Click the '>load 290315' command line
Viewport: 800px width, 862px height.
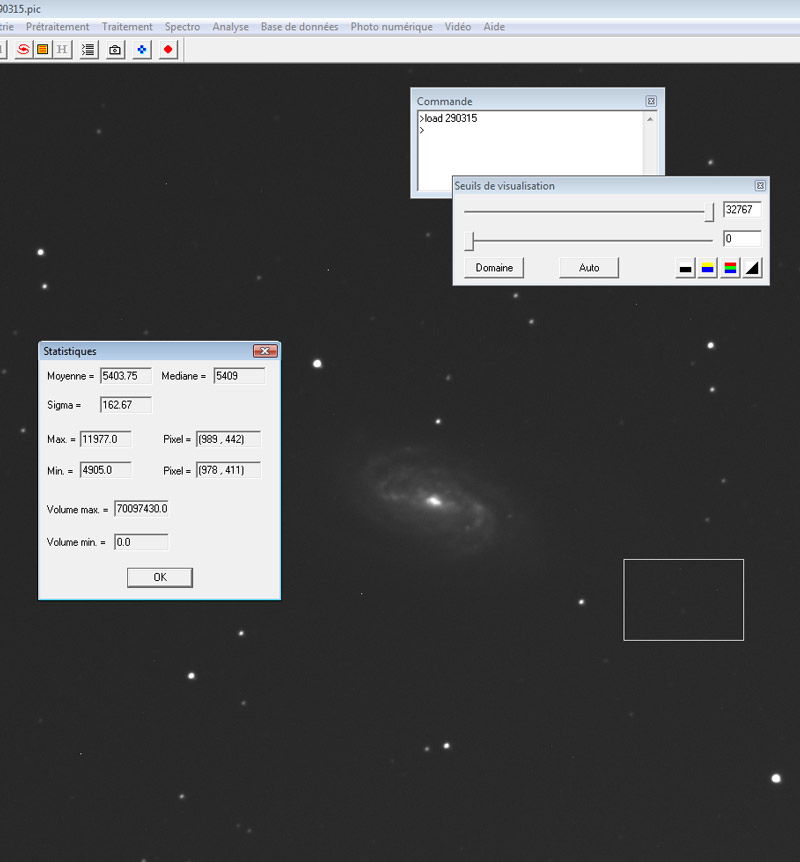(448, 118)
